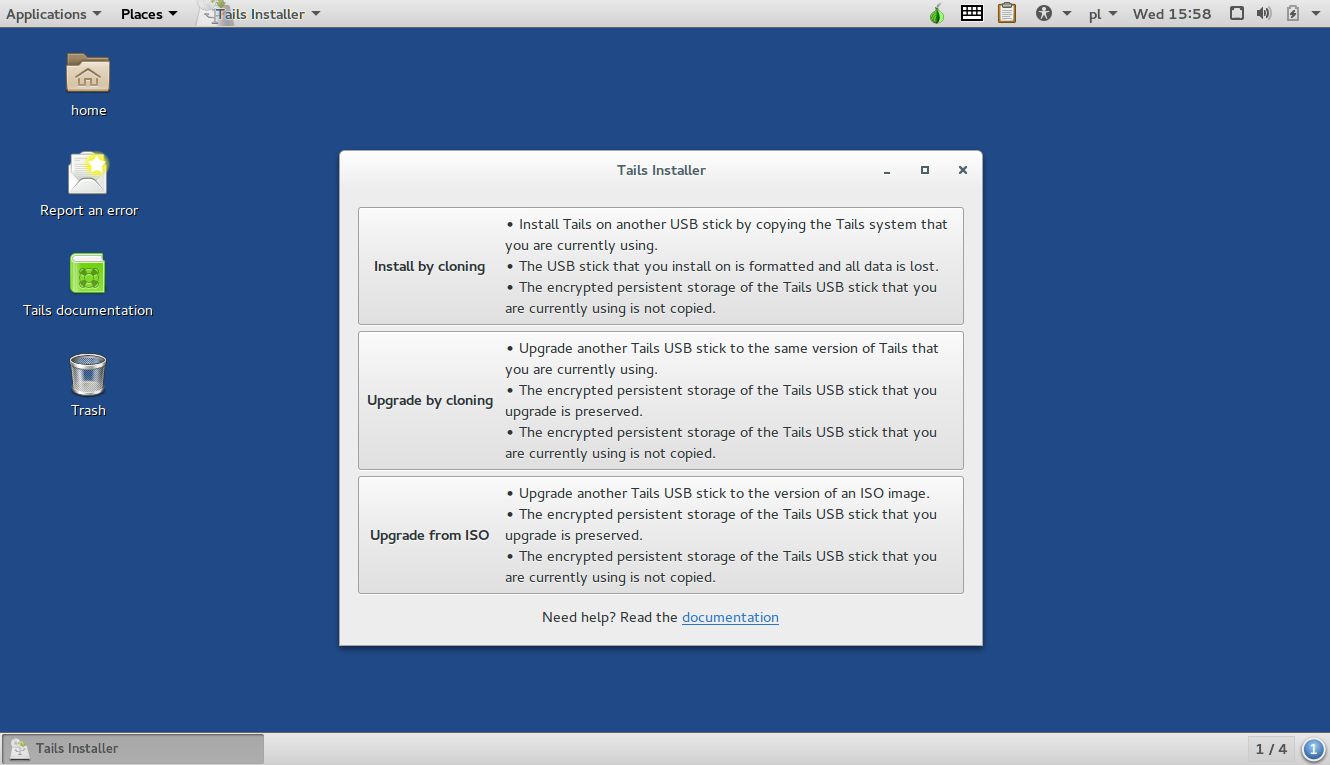Open the clipboard applet in top bar
Image resolution: width=1330 pixels, height=765 pixels.
[x=1007, y=14]
